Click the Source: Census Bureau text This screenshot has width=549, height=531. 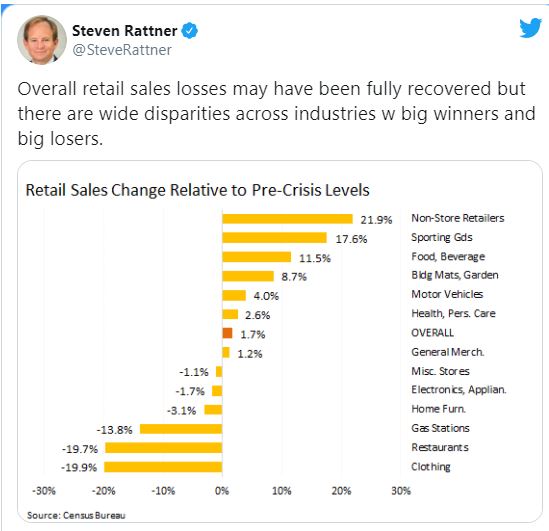pyautogui.click(x=76, y=515)
